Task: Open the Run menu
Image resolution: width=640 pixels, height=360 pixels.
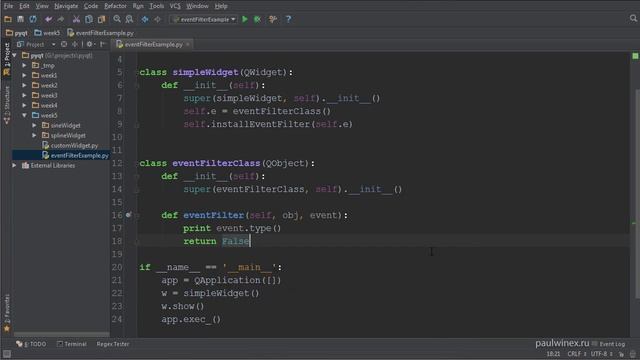Action: [138, 6]
